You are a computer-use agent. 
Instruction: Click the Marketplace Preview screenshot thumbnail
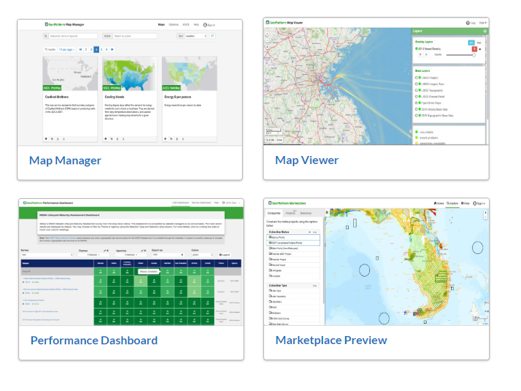click(x=376, y=262)
